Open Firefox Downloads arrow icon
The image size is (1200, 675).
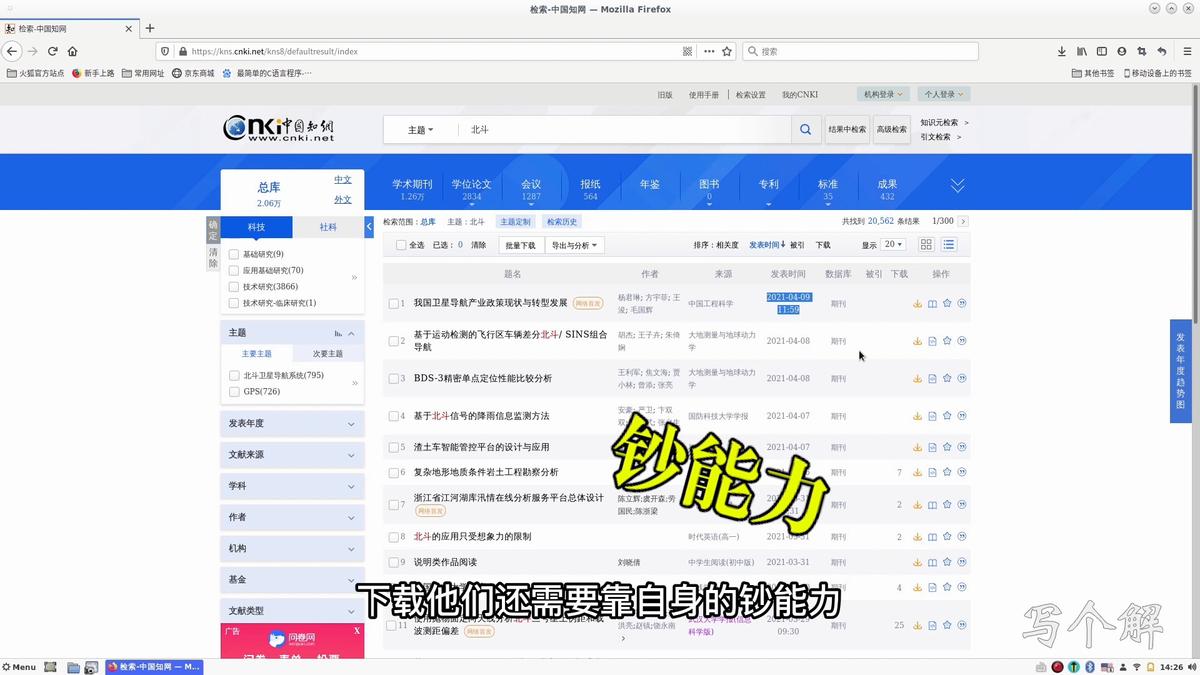[1062, 50]
